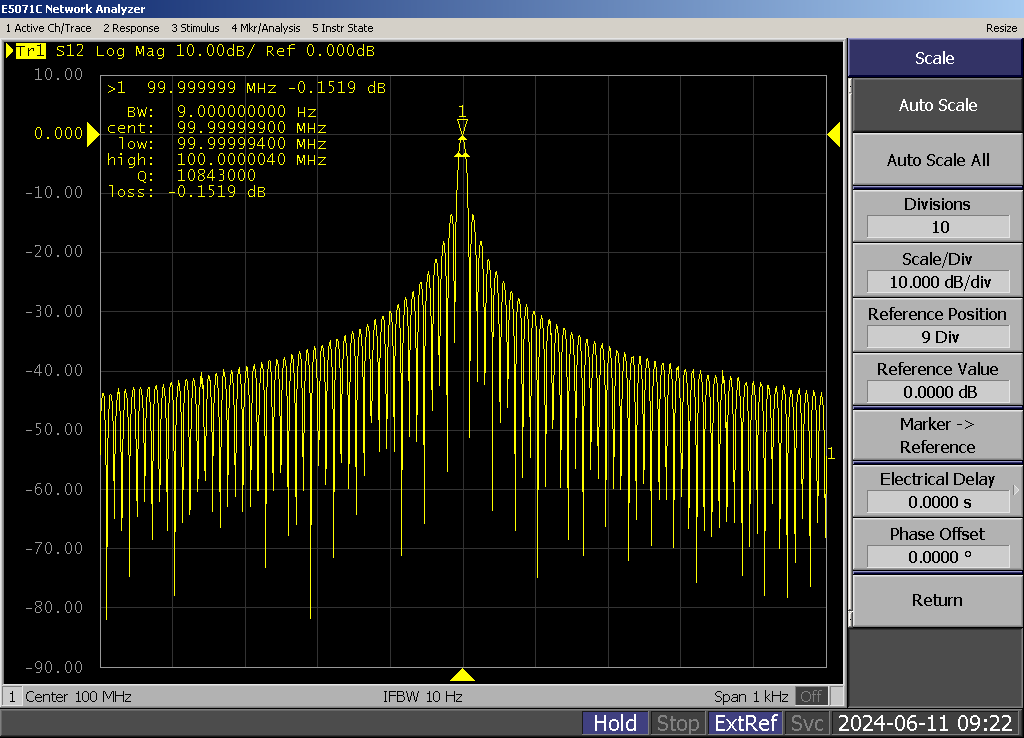Toggle the Hold status indicator
1024x738 pixels.
point(615,723)
